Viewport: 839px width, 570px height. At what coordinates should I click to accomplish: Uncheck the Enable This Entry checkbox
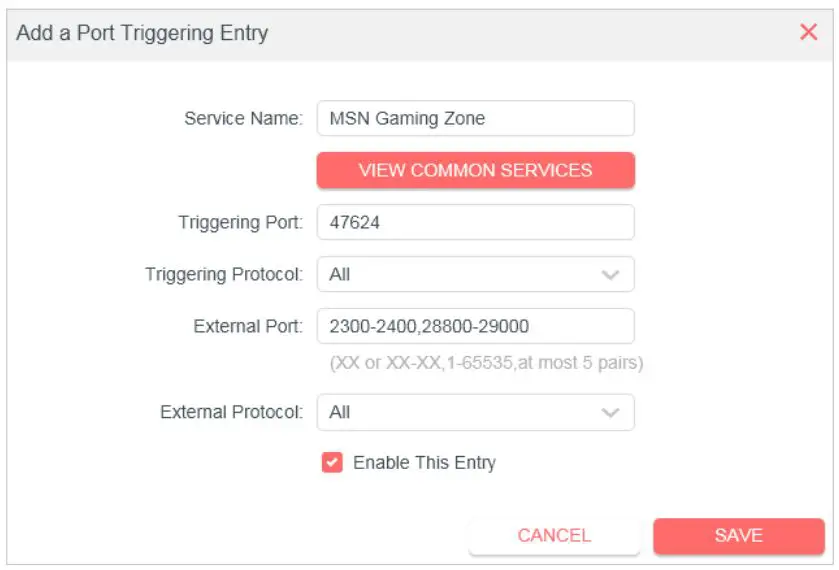[x=332, y=462]
